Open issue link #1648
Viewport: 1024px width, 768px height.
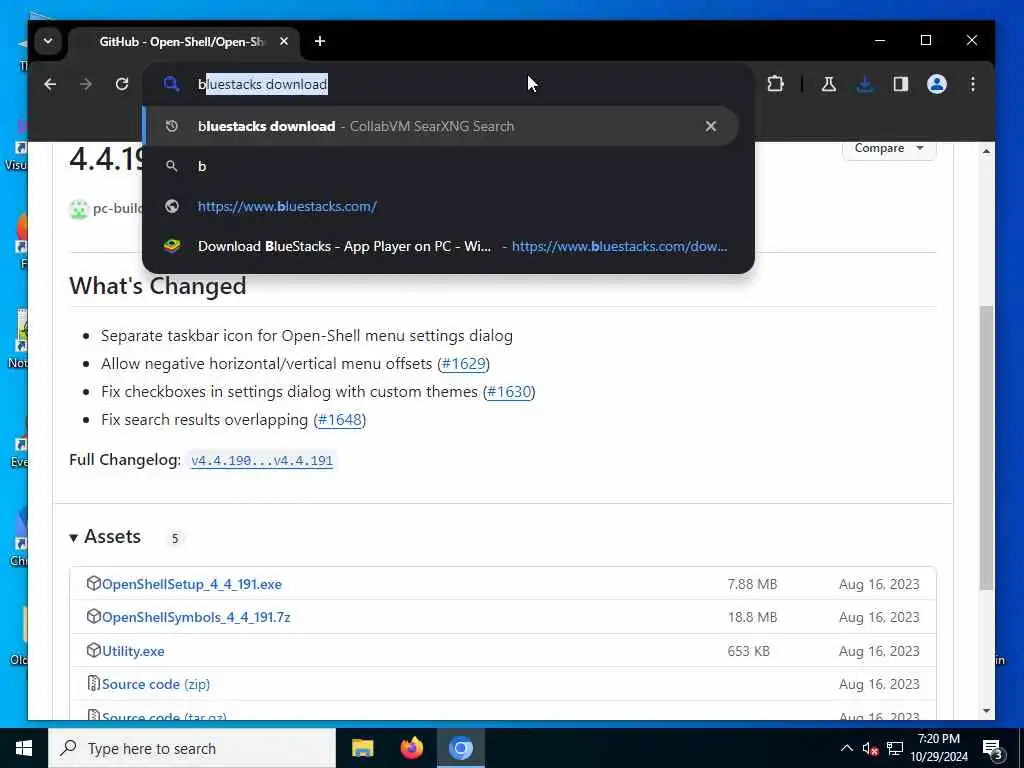coord(340,420)
